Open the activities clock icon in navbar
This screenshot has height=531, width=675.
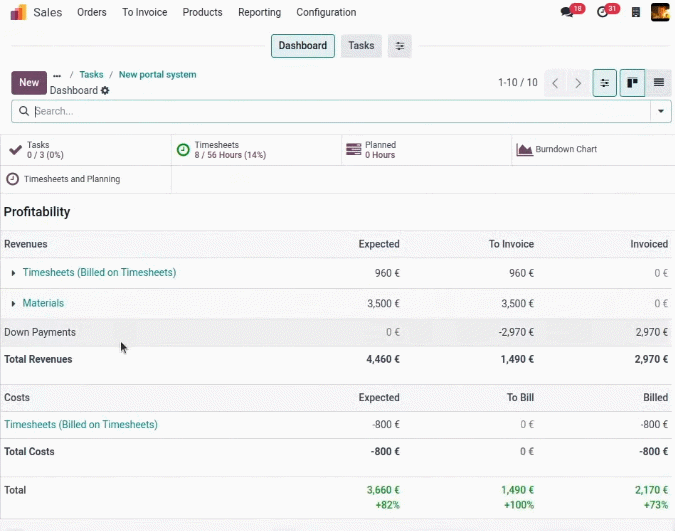point(602,12)
